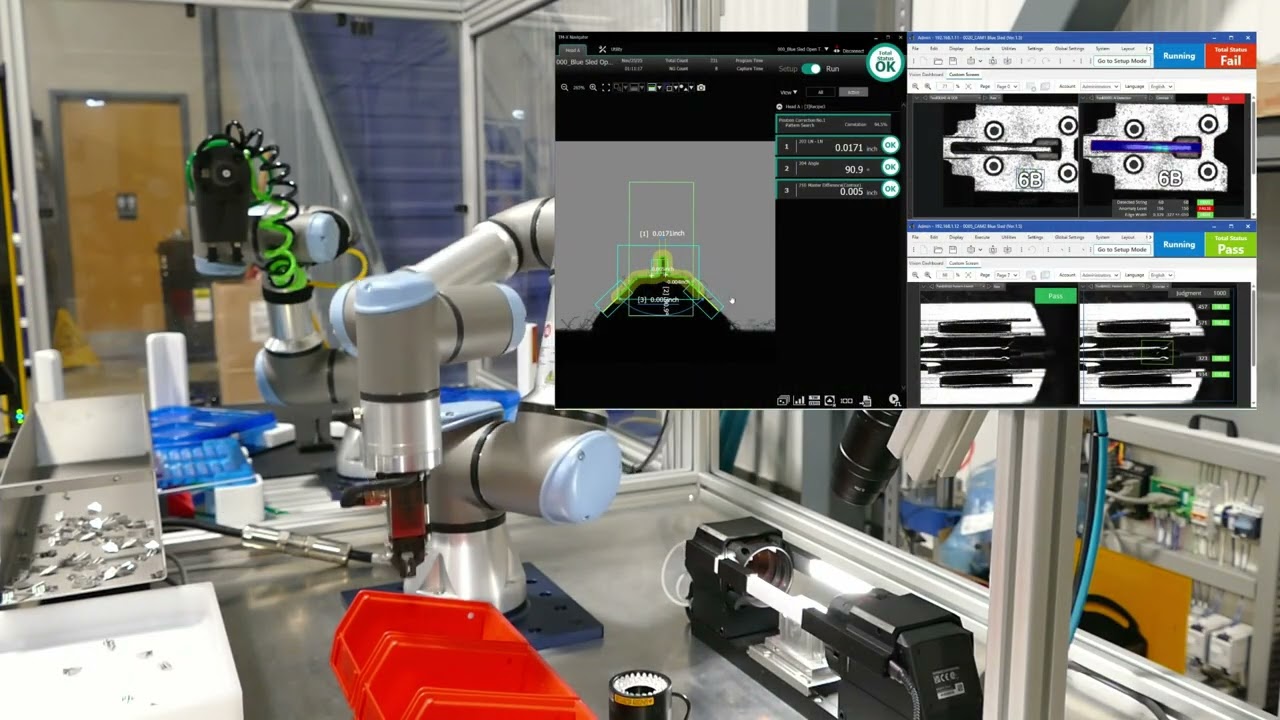Click zoom in magnifier in CAM1 window

click(928, 86)
